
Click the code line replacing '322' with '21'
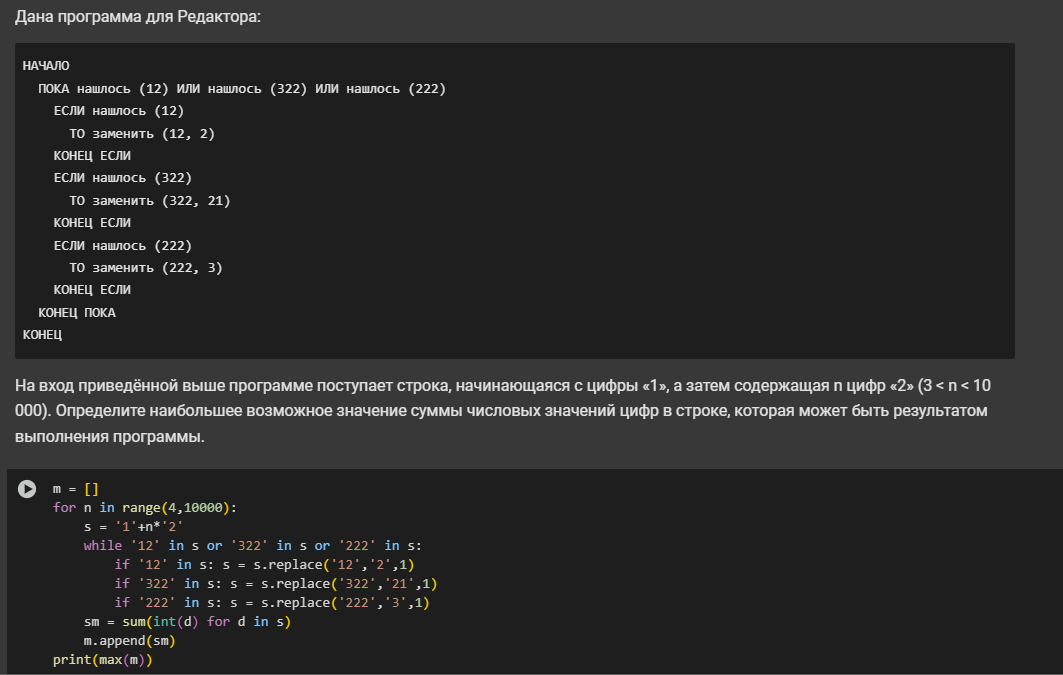(276, 584)
